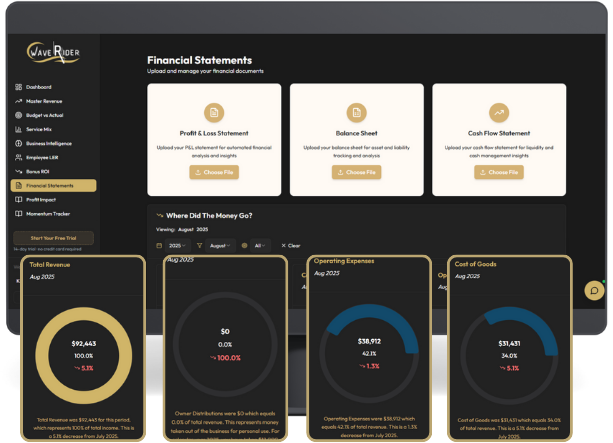Click the 34.0% percentage value
Screen dimensions: 613x443
509,356
